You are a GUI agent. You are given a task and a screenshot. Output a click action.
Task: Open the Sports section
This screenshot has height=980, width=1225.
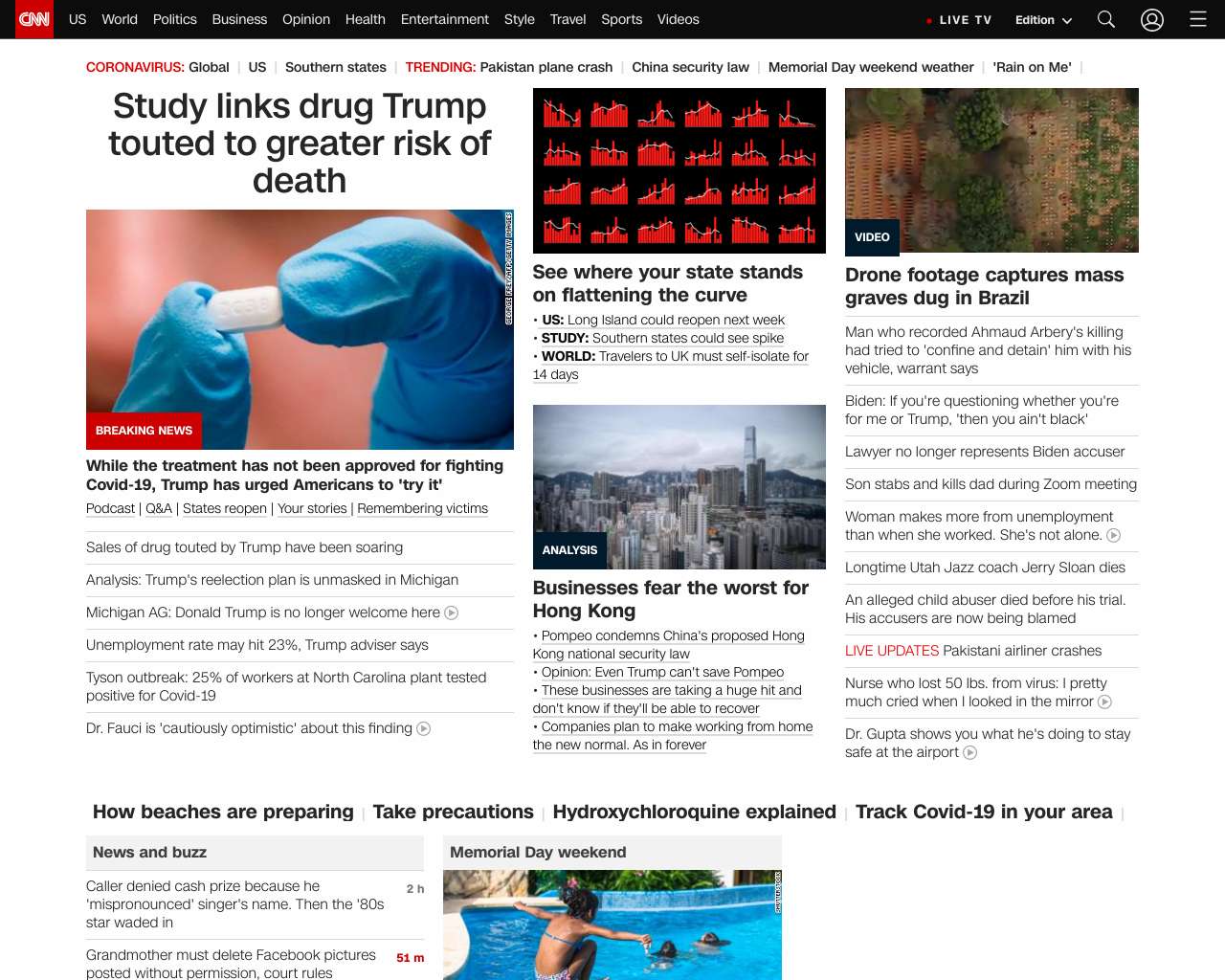click(622, 19)
